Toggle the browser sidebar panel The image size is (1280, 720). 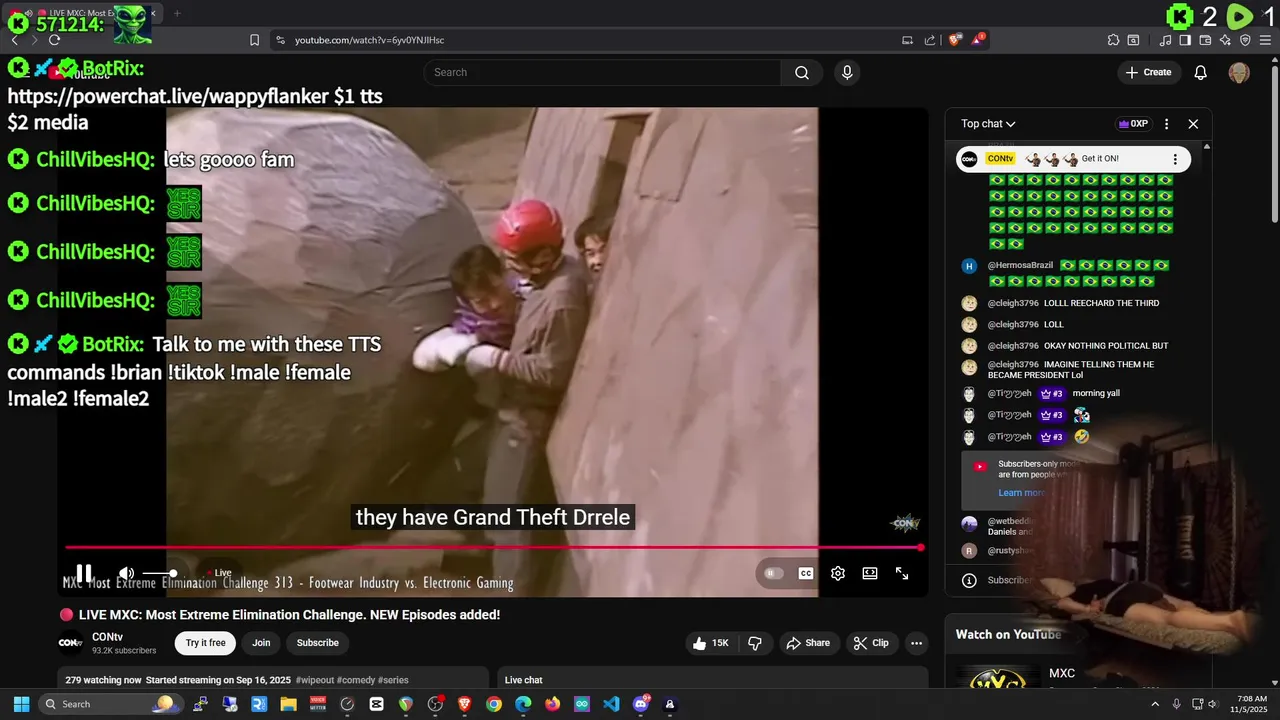click(1185, 40)
